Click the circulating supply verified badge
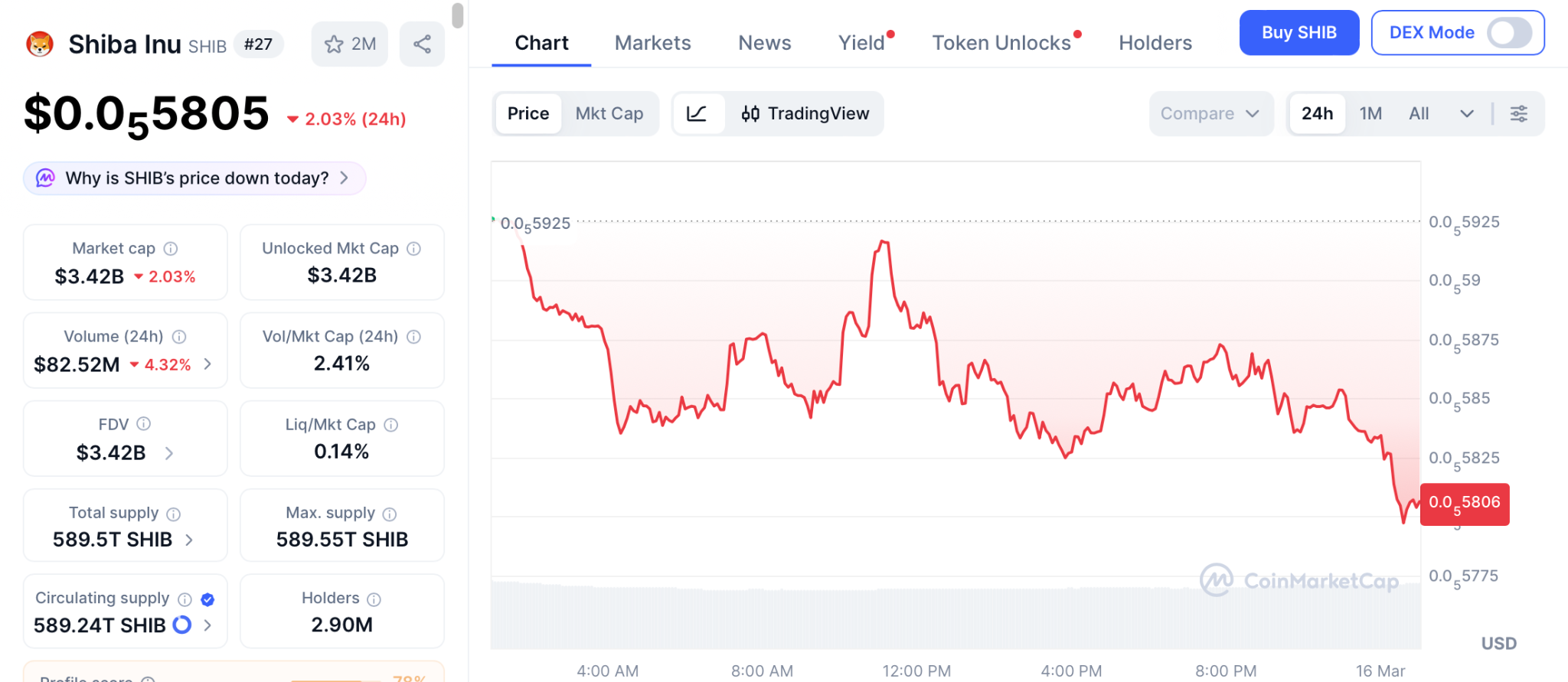The width and height of the screenshot is (1568, 682). pos(207,599)
